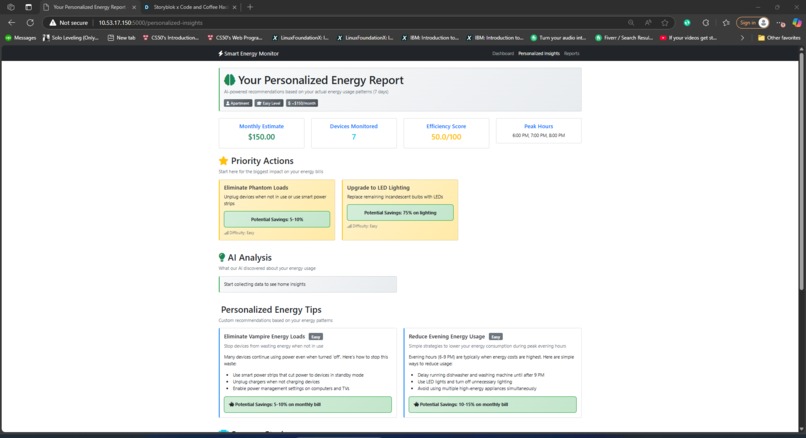
Task: Go to the Dashboard nav item
Action: [503, 53]
